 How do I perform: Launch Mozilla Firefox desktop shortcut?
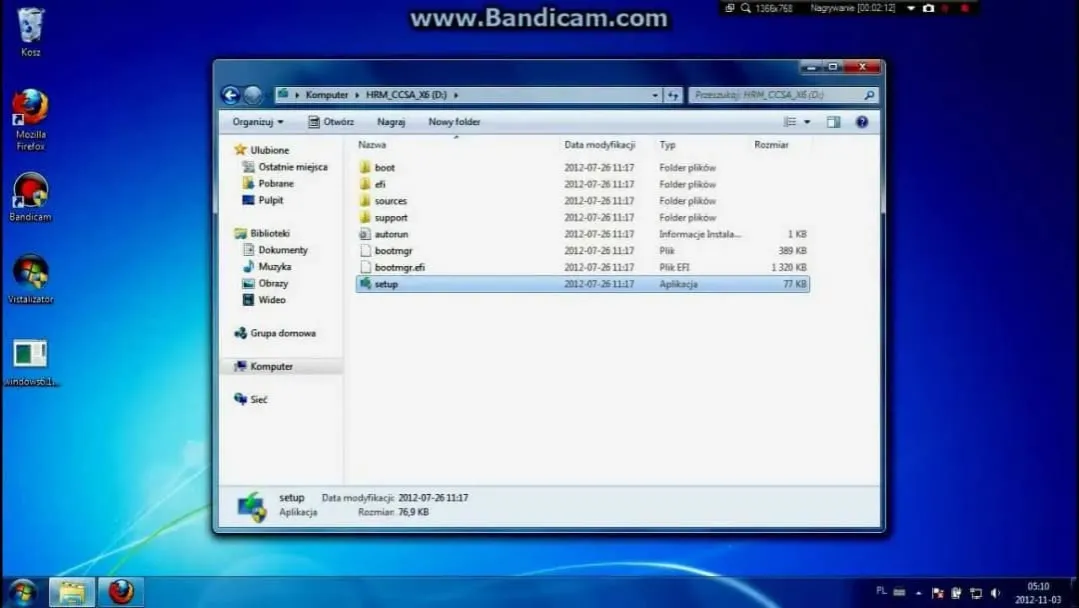(30, 118)
